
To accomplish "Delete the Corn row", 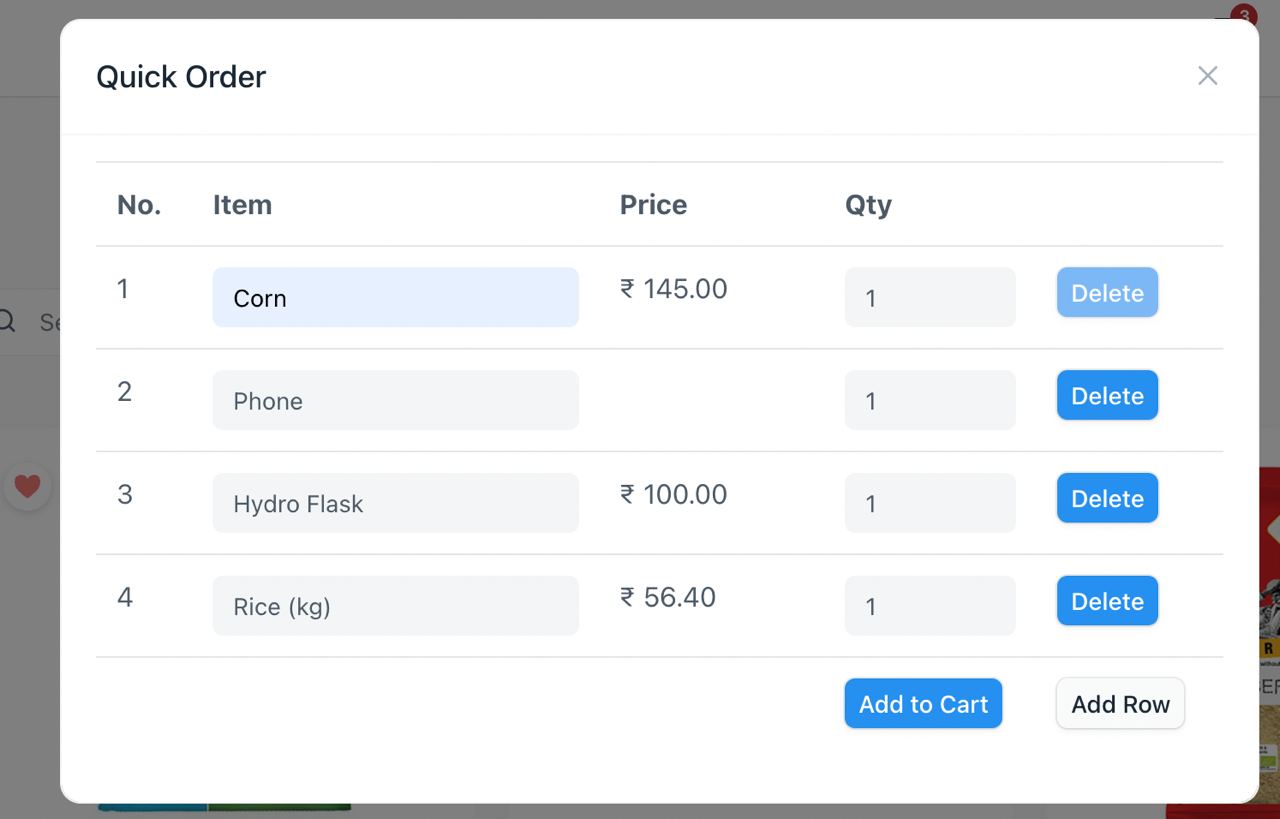I will (1108, 293).
